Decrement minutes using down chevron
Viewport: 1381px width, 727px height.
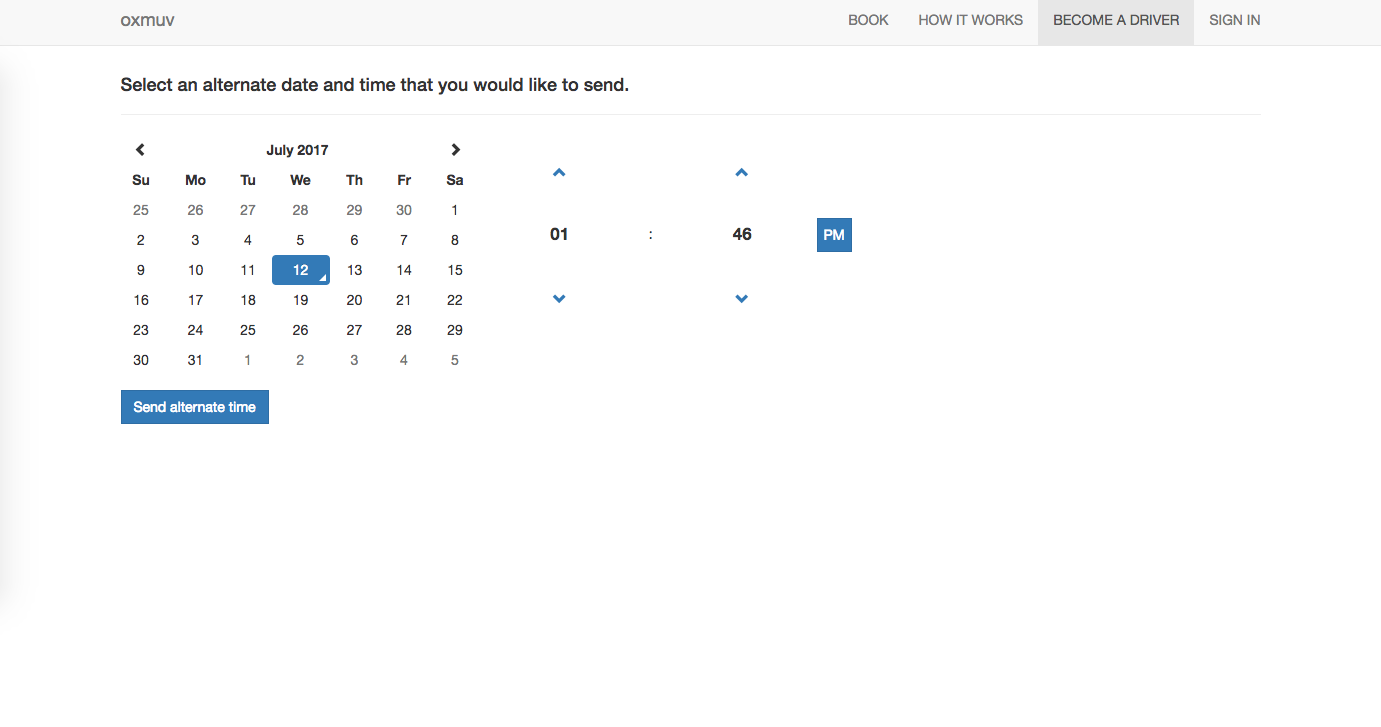point(741,299)
